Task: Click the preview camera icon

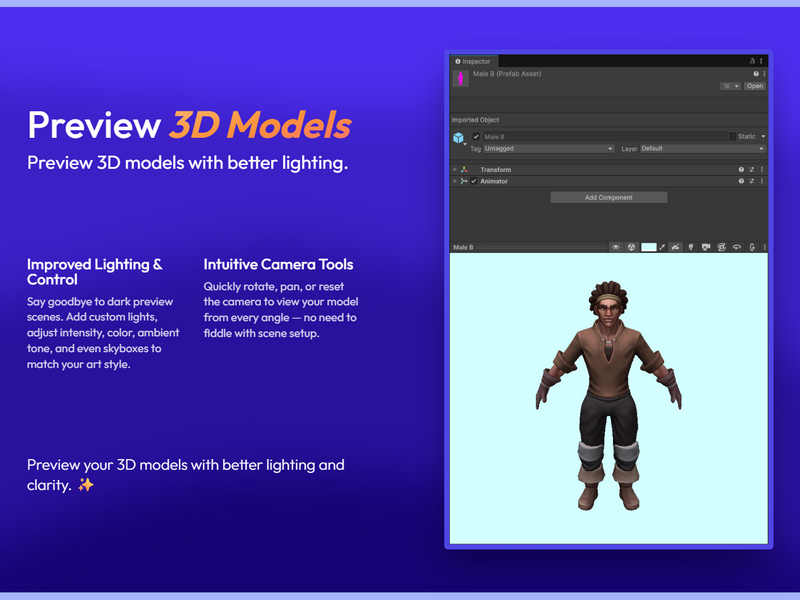Action: pyautogui.click(x=706, y=247)
